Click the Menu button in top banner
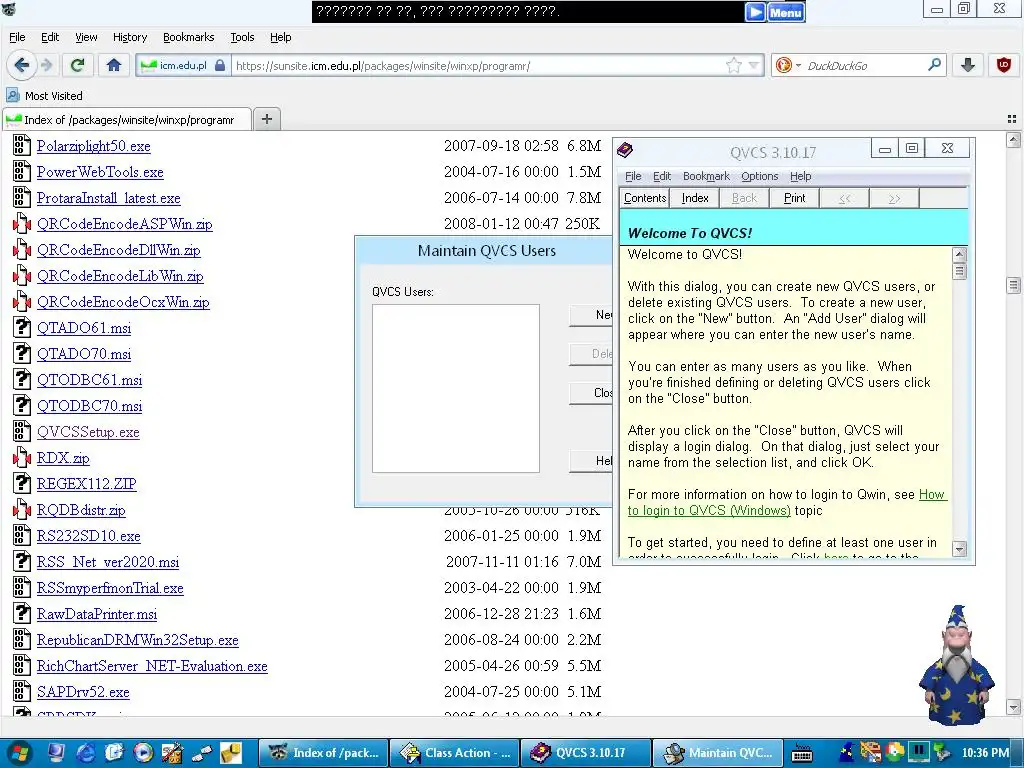This screenshot has height=768, width=1024. pyautogui.click(x=786, y=12)
